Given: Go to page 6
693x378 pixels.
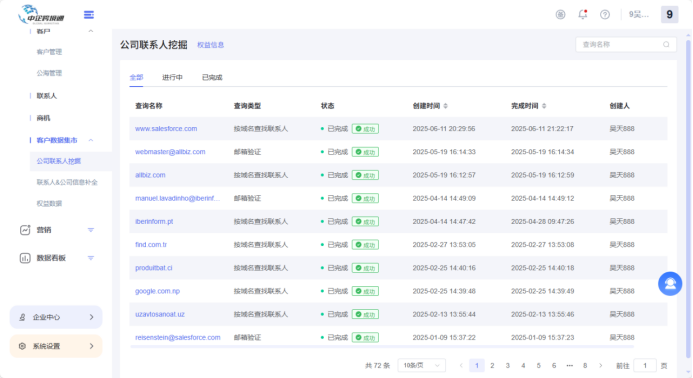Looking at the screenshot, I should coord(554,365).
